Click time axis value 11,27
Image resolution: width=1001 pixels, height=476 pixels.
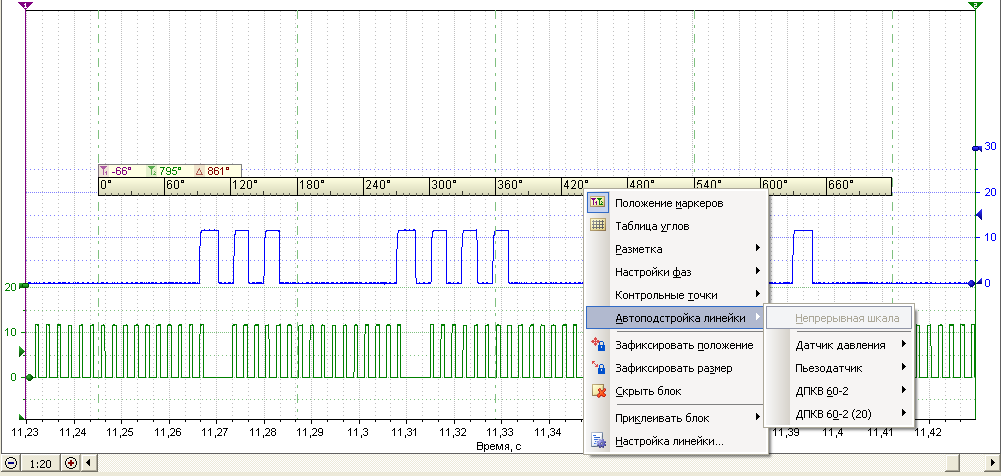coord(216,432)
